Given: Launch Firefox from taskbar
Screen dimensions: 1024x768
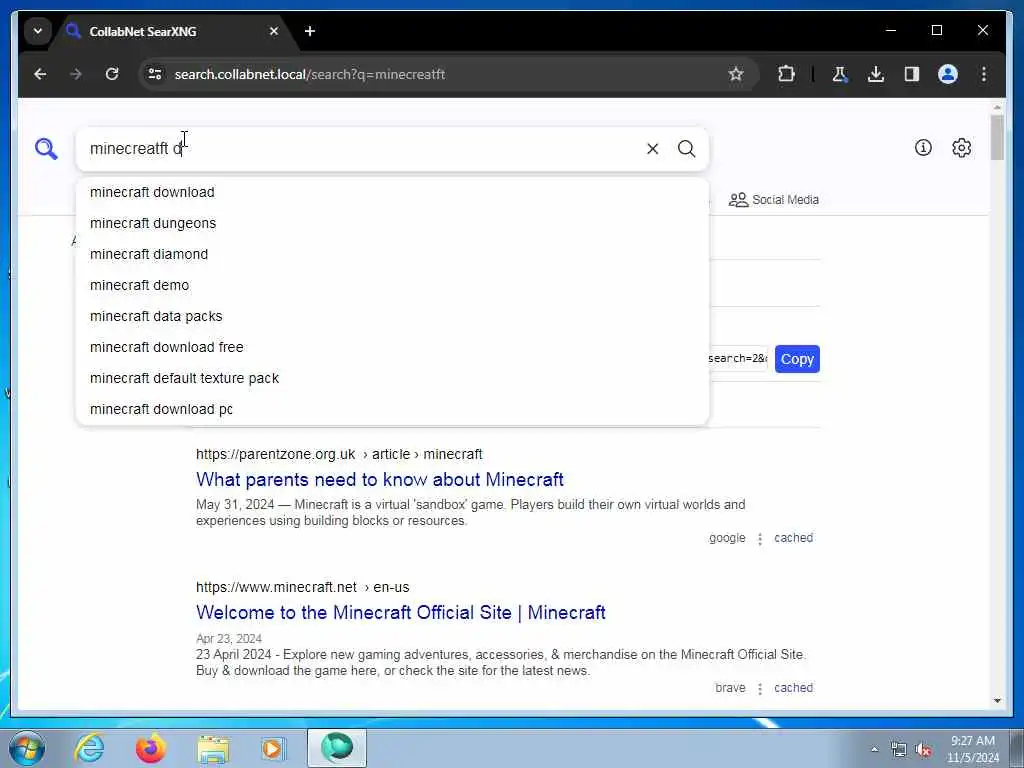Looking at the screenshot, I should pyautogui.click(x=151, y=748).
